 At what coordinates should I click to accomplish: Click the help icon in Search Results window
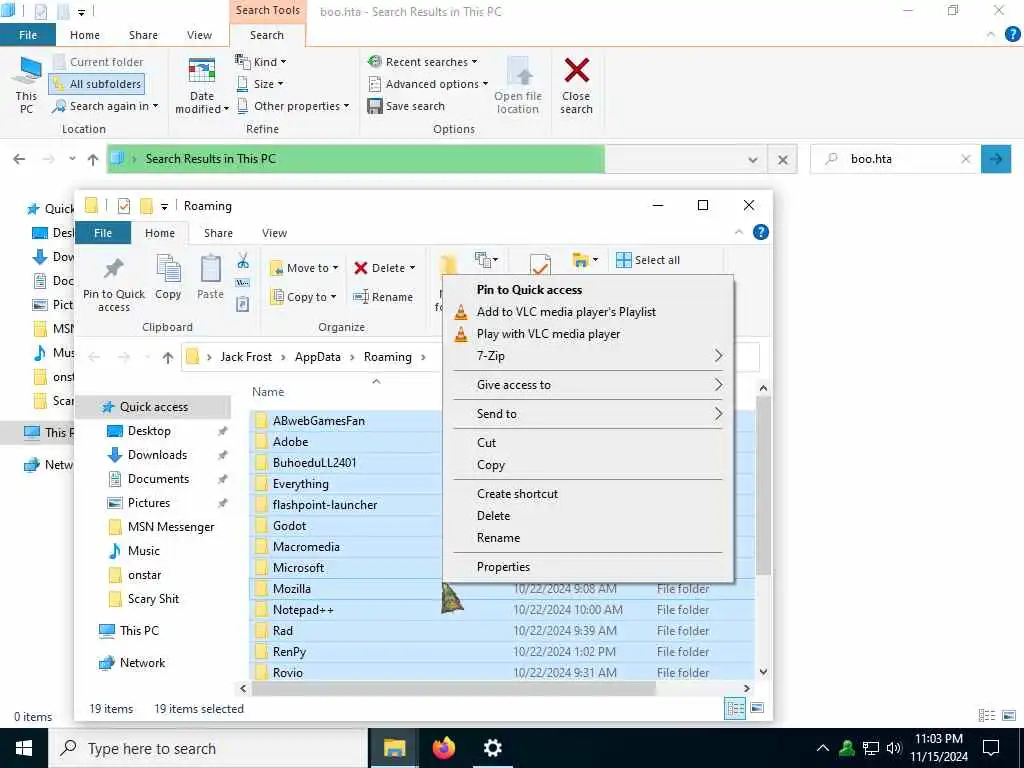coord(1012,35)
